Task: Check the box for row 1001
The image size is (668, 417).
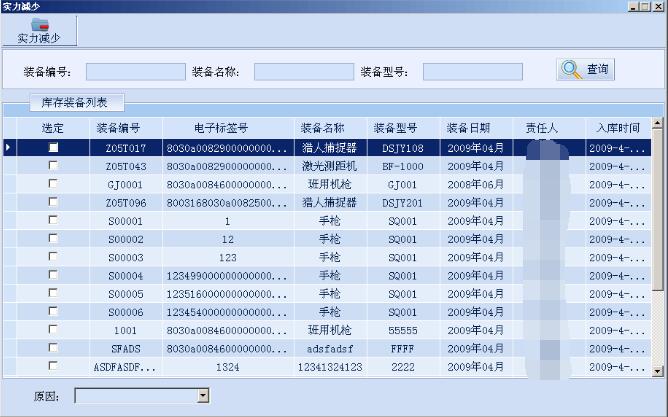Action: click(x=53, y=329)
